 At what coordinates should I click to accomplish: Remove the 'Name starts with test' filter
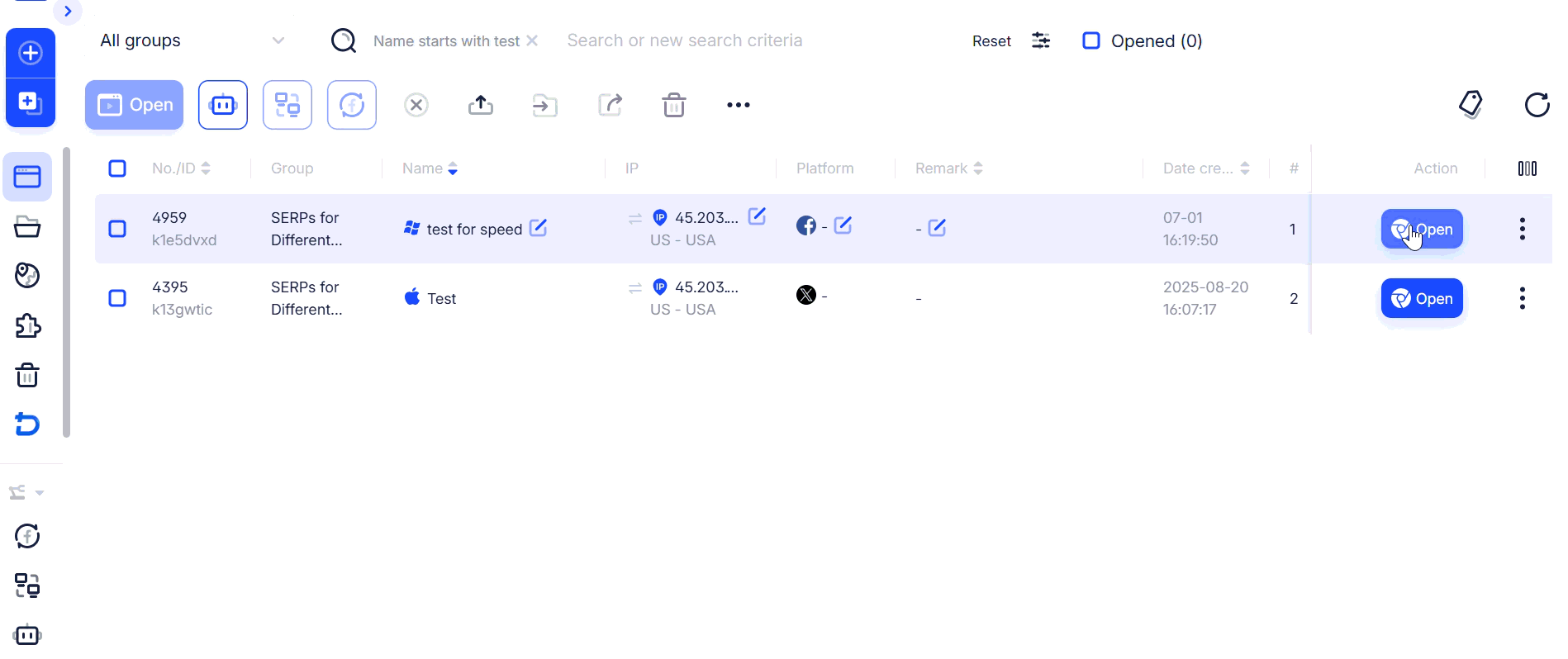532,40
